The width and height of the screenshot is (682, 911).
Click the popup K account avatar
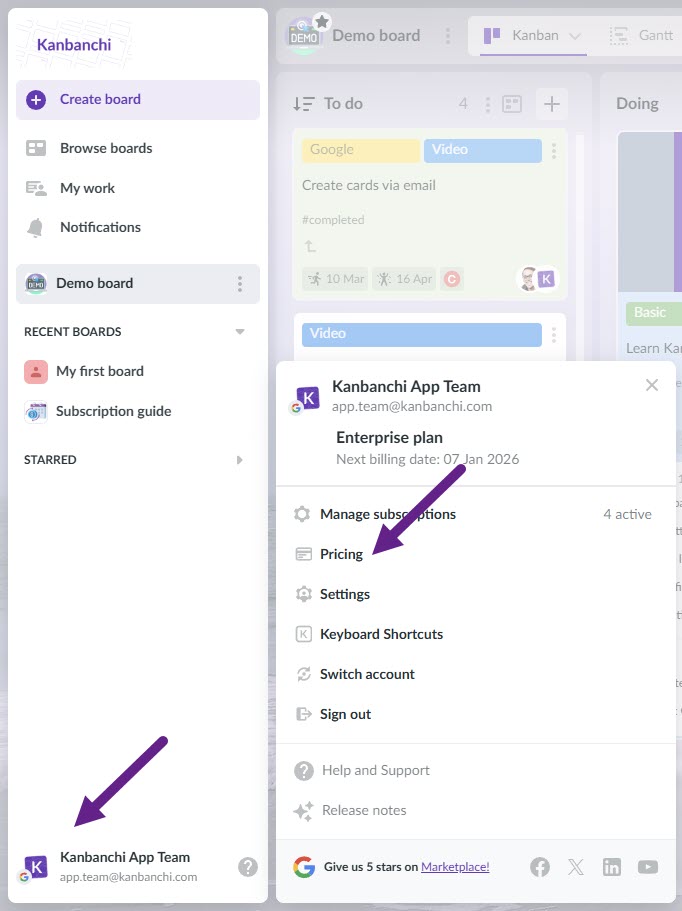[x=308, y=399]
